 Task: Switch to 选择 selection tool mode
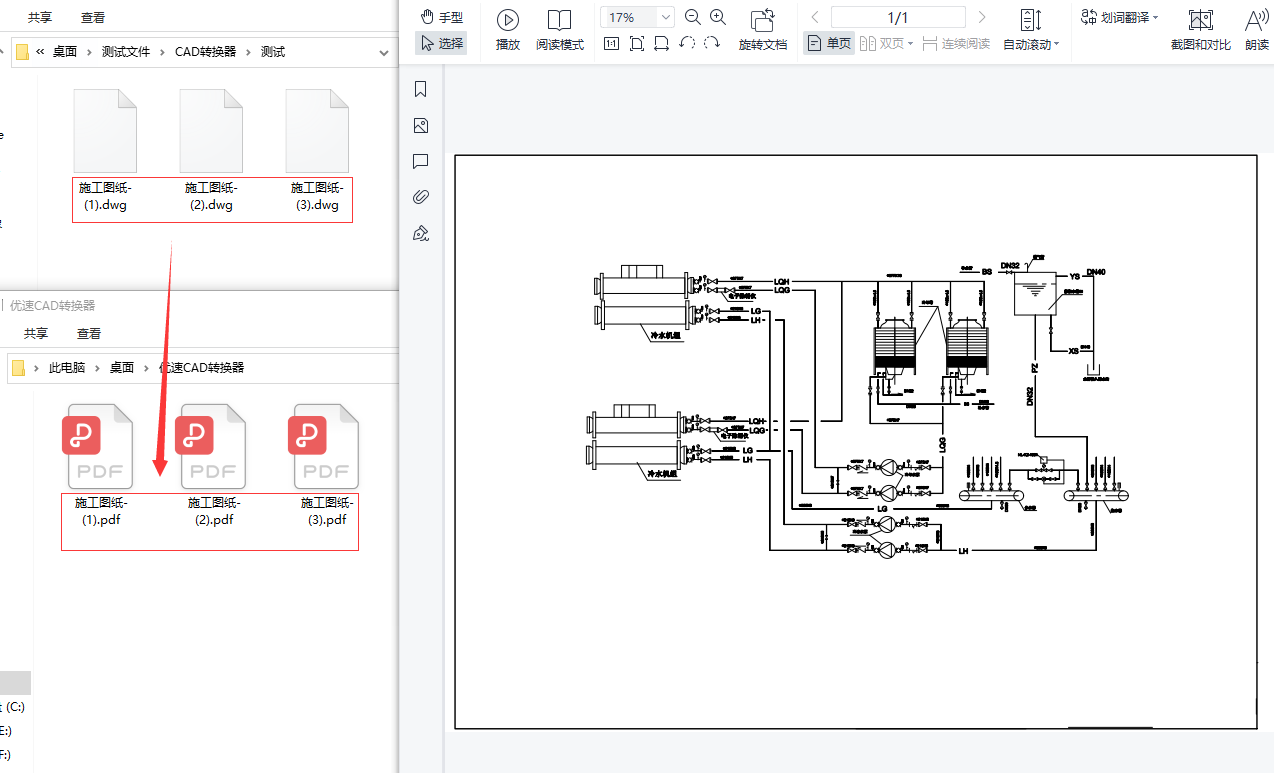click(441, 43)
